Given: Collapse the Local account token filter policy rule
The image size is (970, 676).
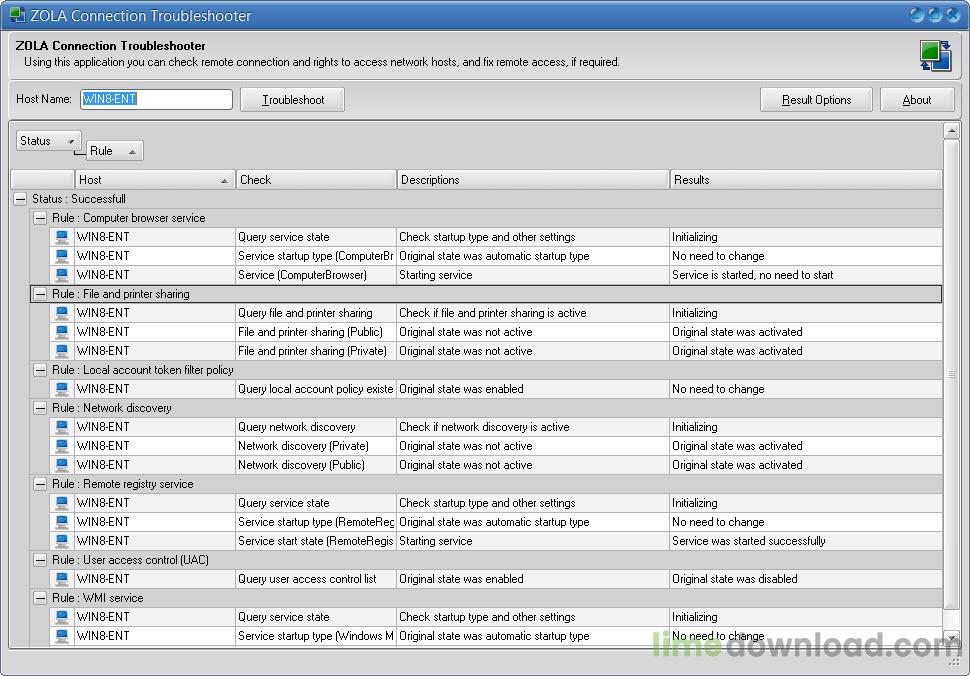Looking at the screenshot, I should pos(40,370).
